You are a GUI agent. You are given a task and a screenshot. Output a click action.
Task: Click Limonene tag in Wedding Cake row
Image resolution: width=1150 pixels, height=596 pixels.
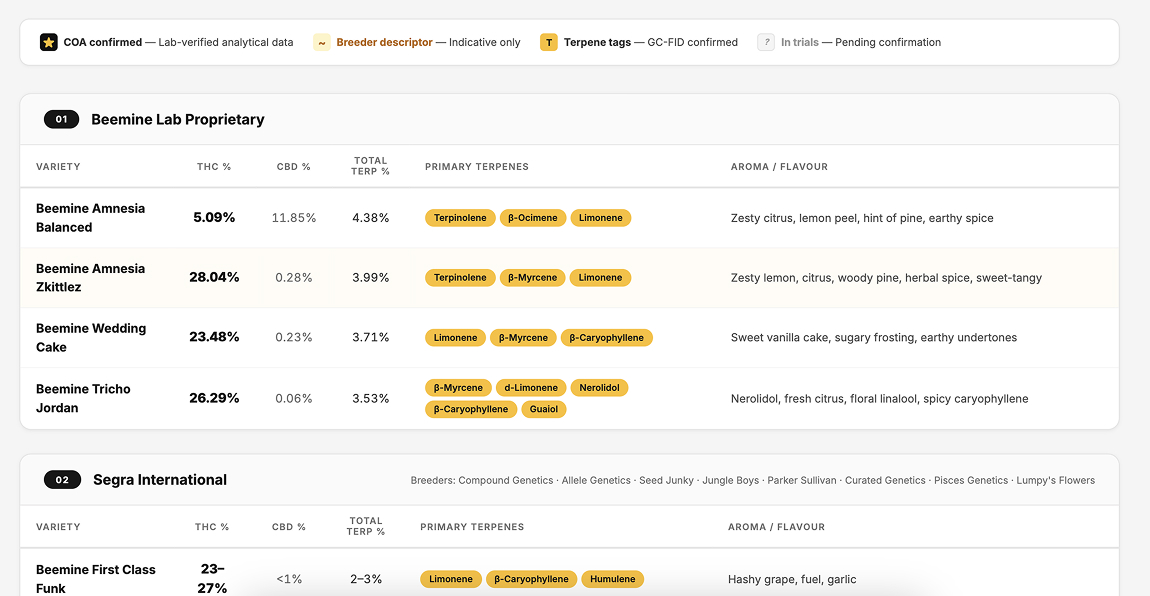[455, 338]
